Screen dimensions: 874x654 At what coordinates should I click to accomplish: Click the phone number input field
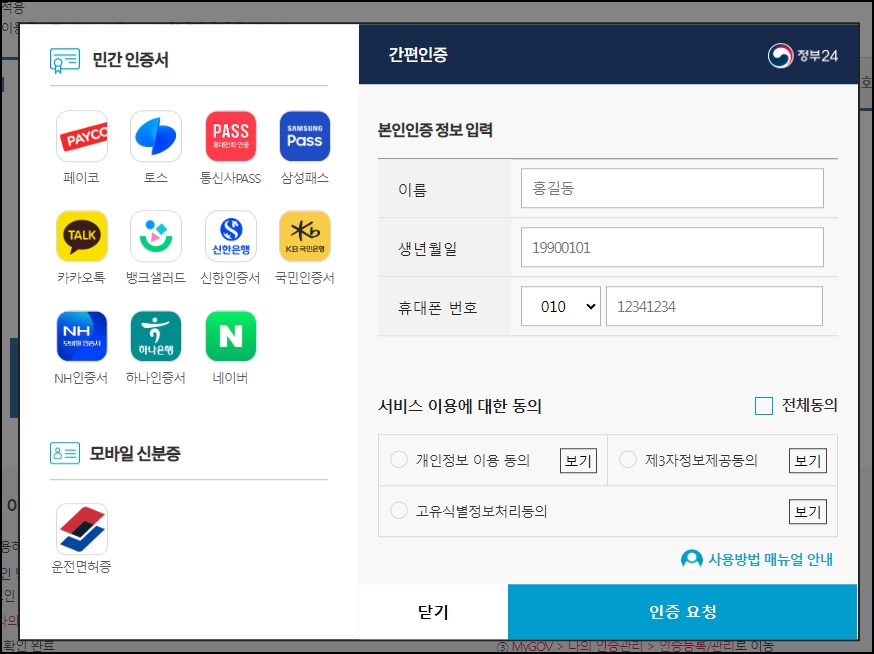coord(714,306)
